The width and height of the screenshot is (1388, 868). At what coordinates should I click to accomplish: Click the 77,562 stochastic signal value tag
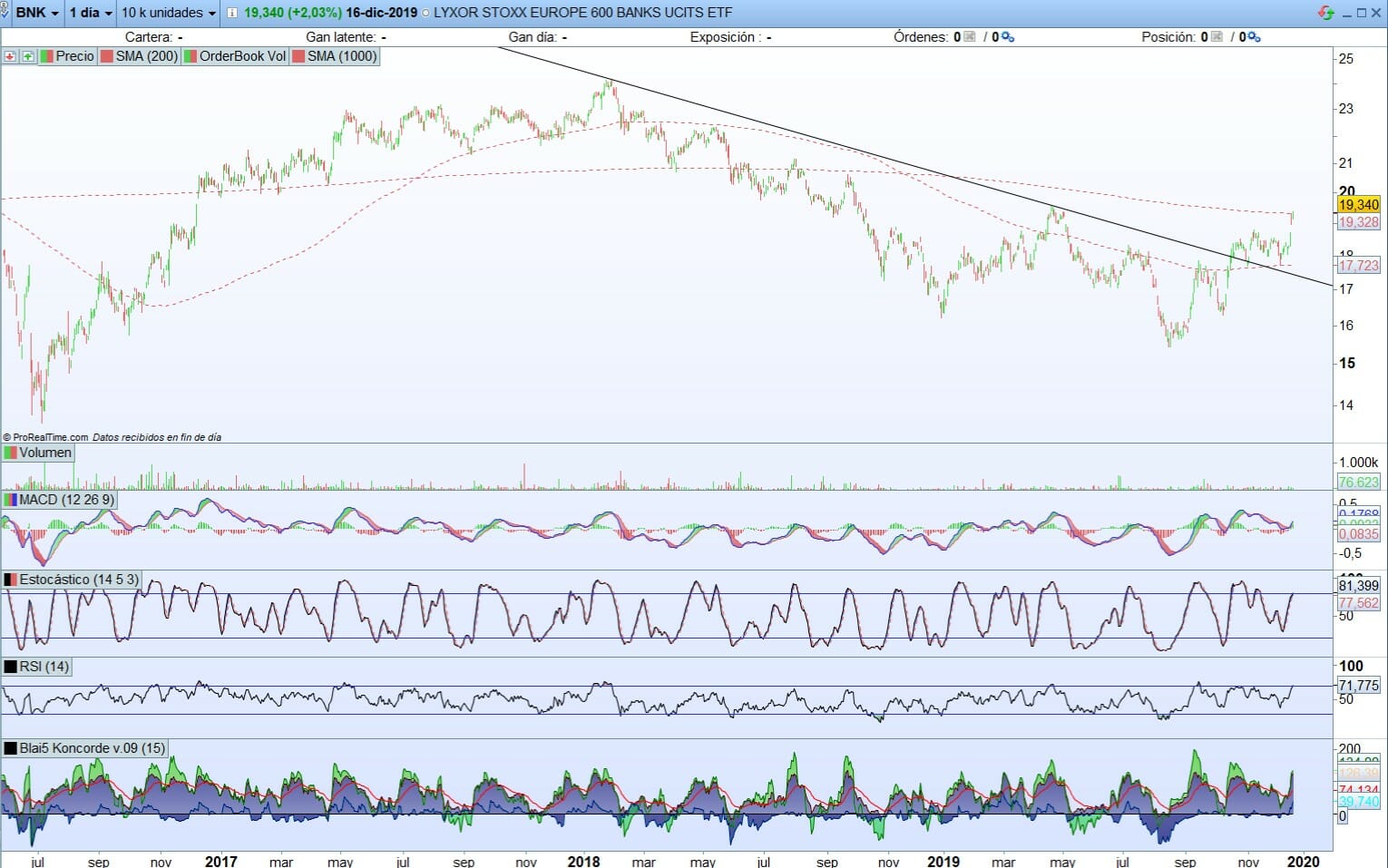pyautogui.click(x=1358, y=603)
